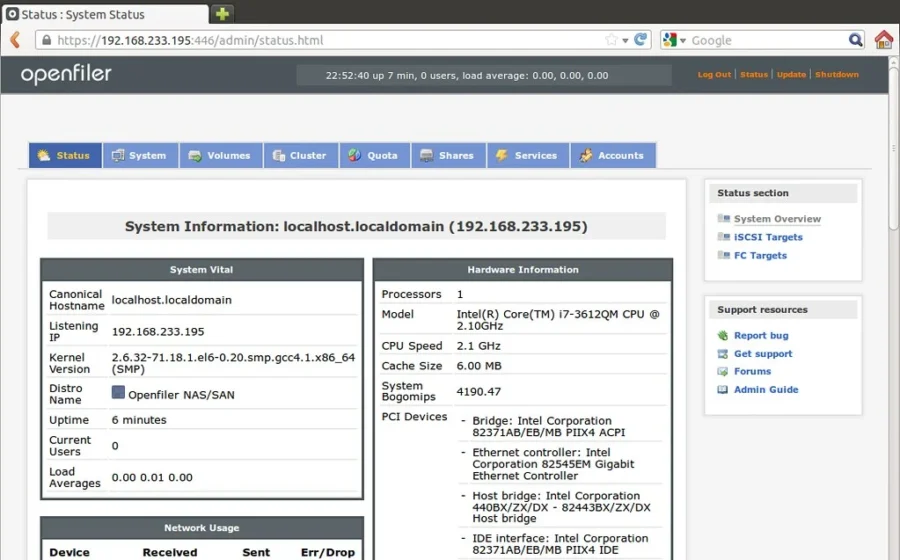Click the lightning icon on the Services tab
Screen dimensions: 900x560
pyautogui.click(x=502, y=155)
